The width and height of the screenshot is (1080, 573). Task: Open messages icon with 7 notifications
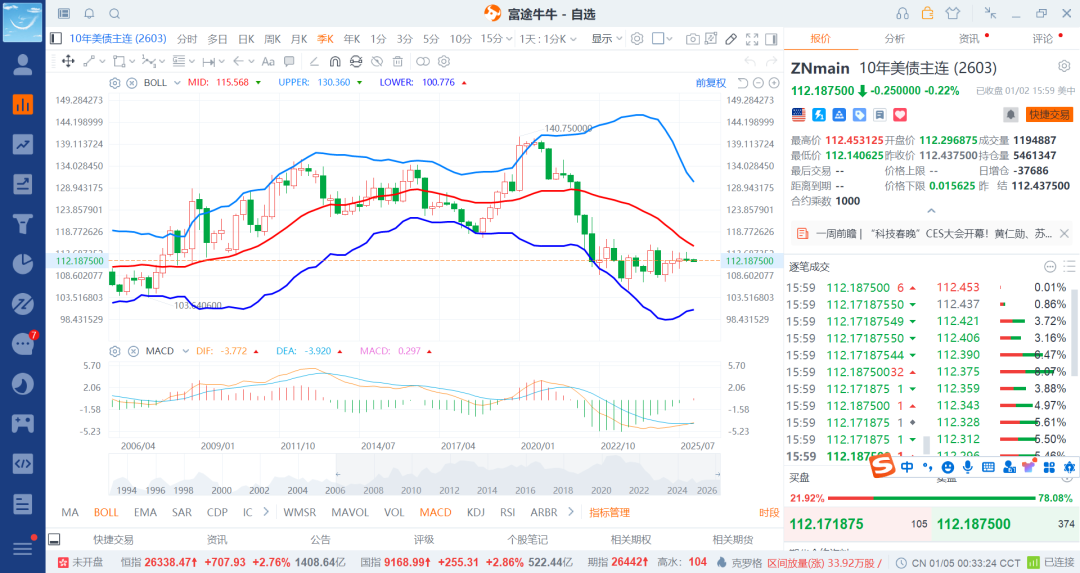click(22, 344)
